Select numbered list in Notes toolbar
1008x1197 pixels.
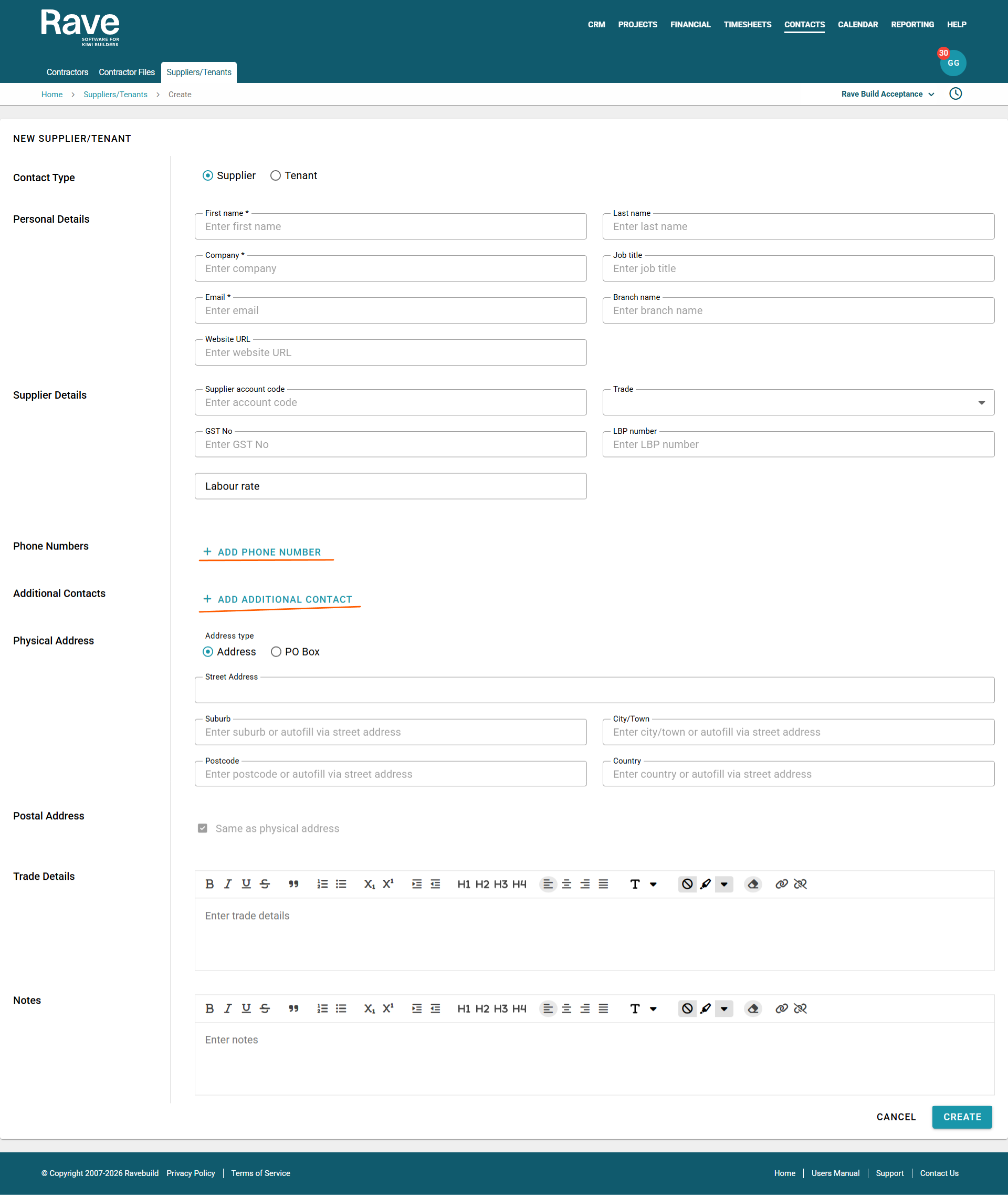pos(322,1009)
